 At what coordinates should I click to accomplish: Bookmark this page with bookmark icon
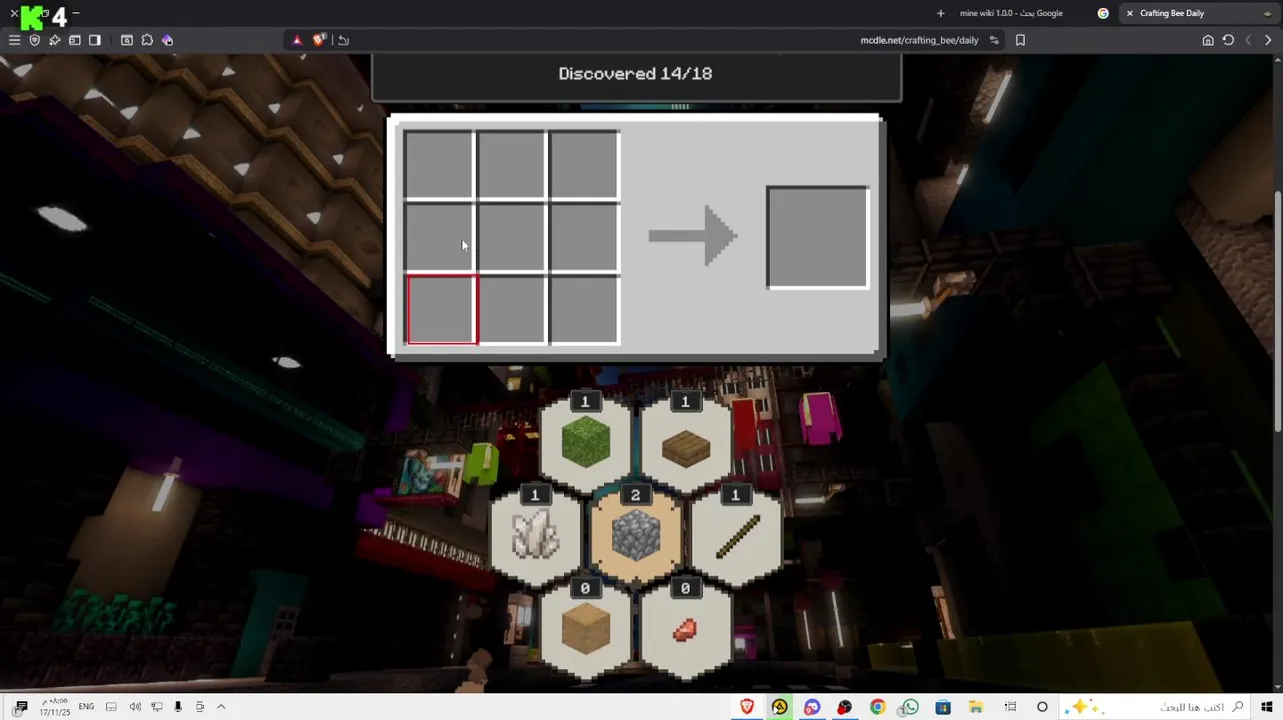pyautogui.click(x=1020, y=40)
